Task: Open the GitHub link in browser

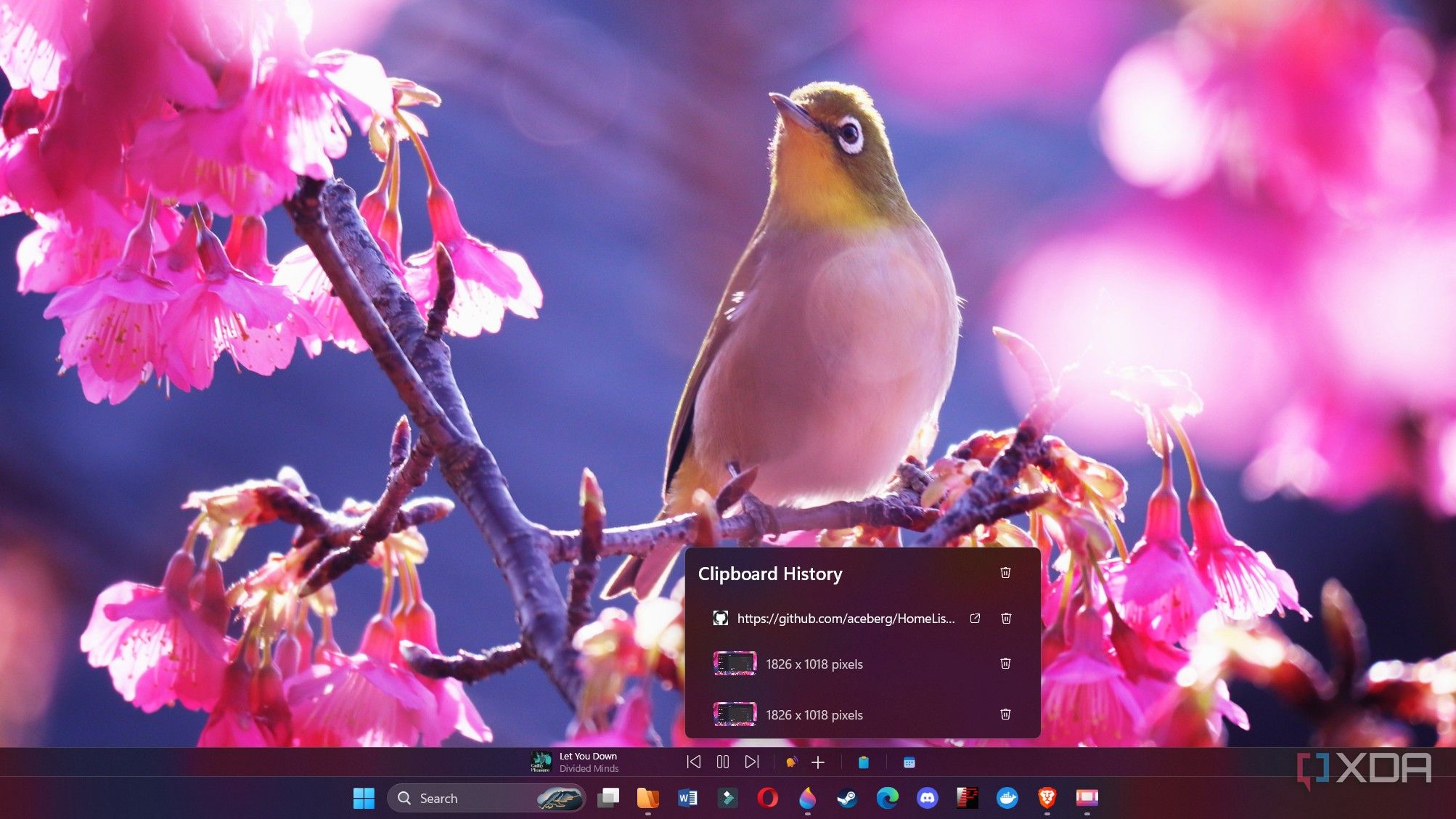Action: pos(975,618)
